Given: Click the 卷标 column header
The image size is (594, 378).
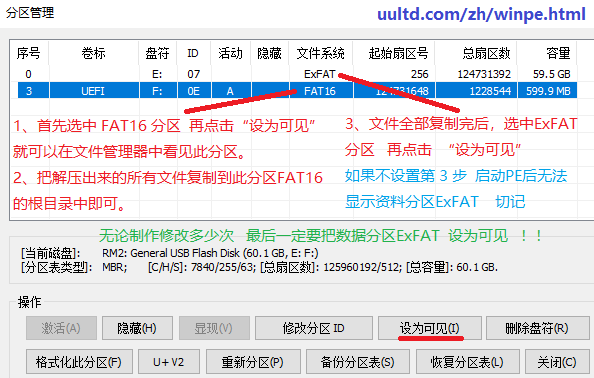Looking at the screenshot, I should coord(94,53).
